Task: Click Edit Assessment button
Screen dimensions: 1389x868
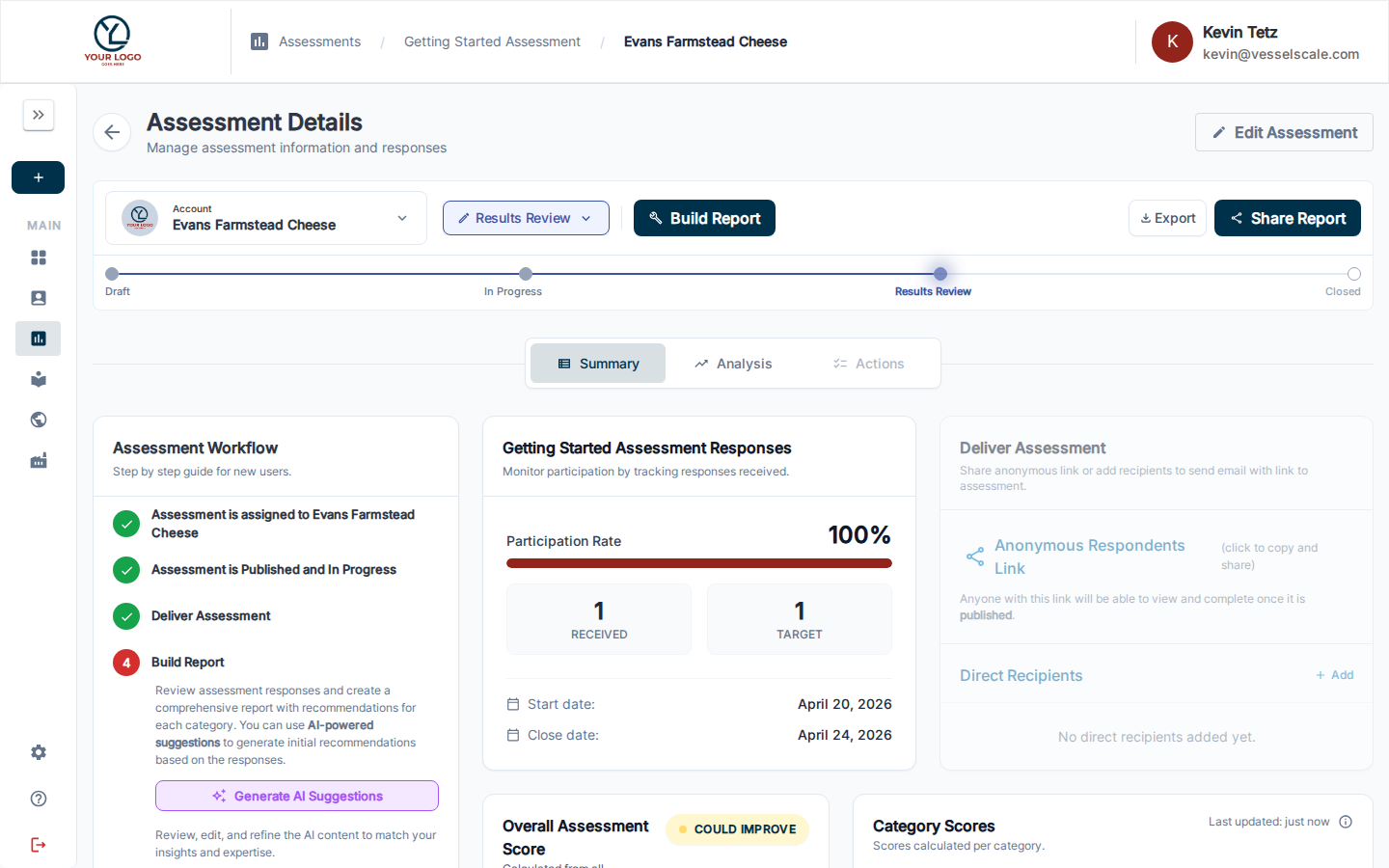Action: (1284, 132)
